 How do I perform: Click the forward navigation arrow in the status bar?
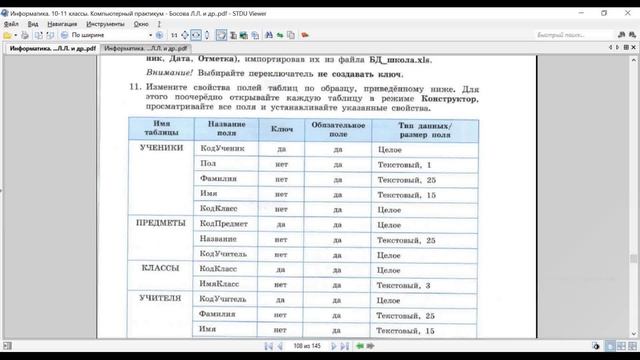coord(371,346)
